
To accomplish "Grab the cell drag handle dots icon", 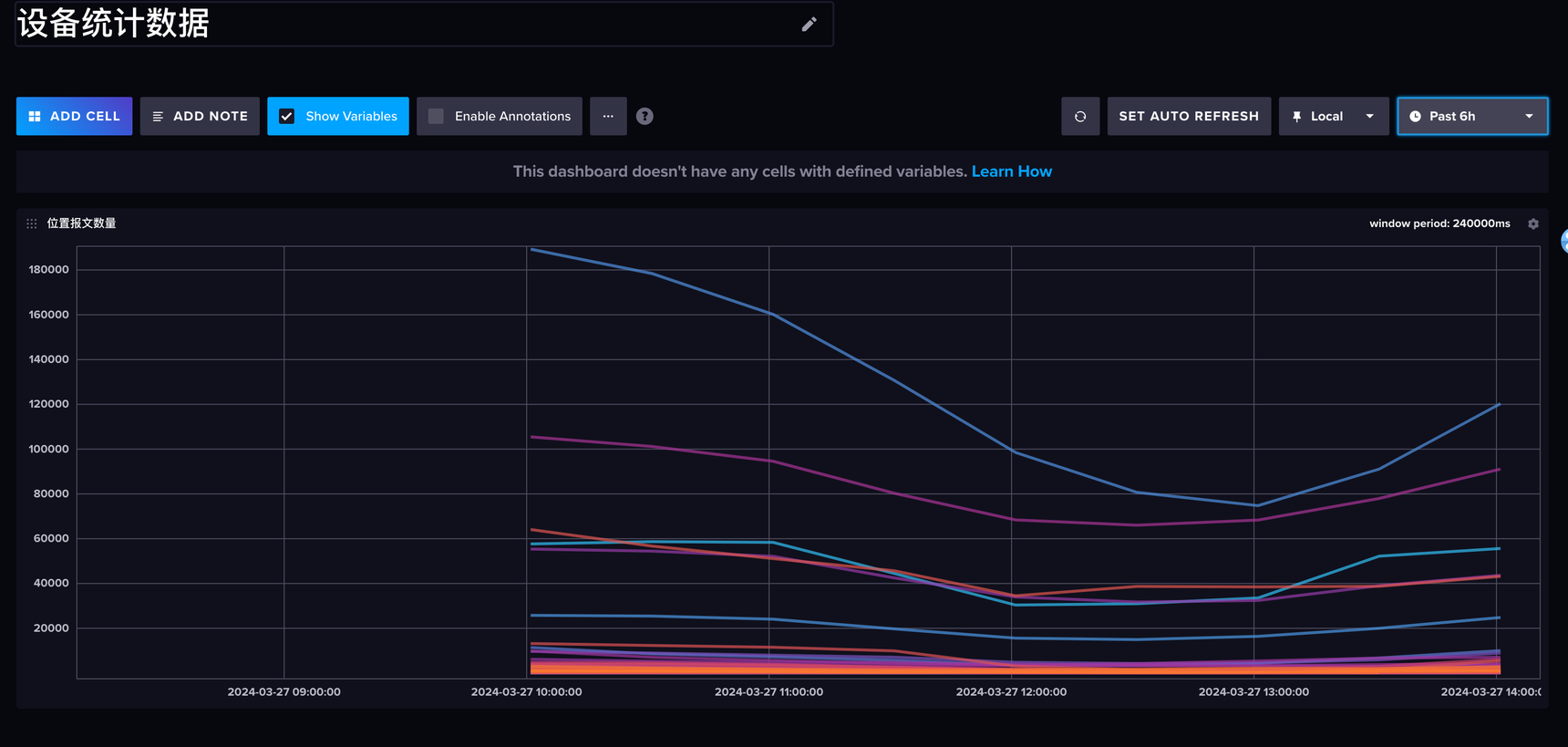I will [x=32, y=223].
